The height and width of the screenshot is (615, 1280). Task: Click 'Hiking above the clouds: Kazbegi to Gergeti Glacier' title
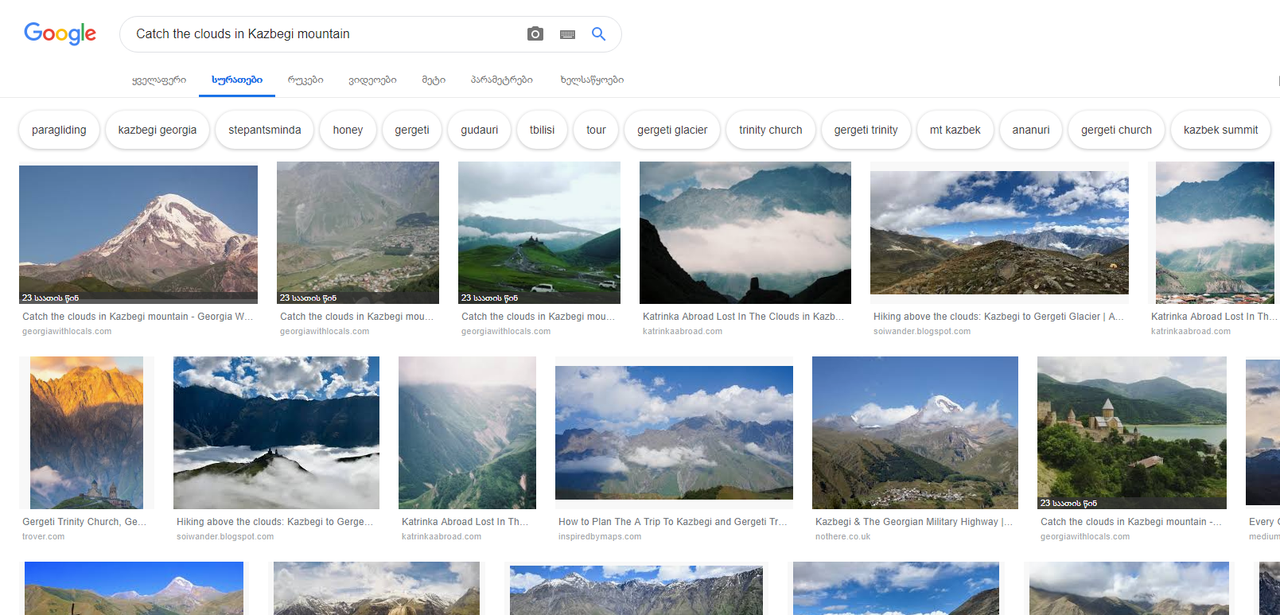(x=998, y=317)
